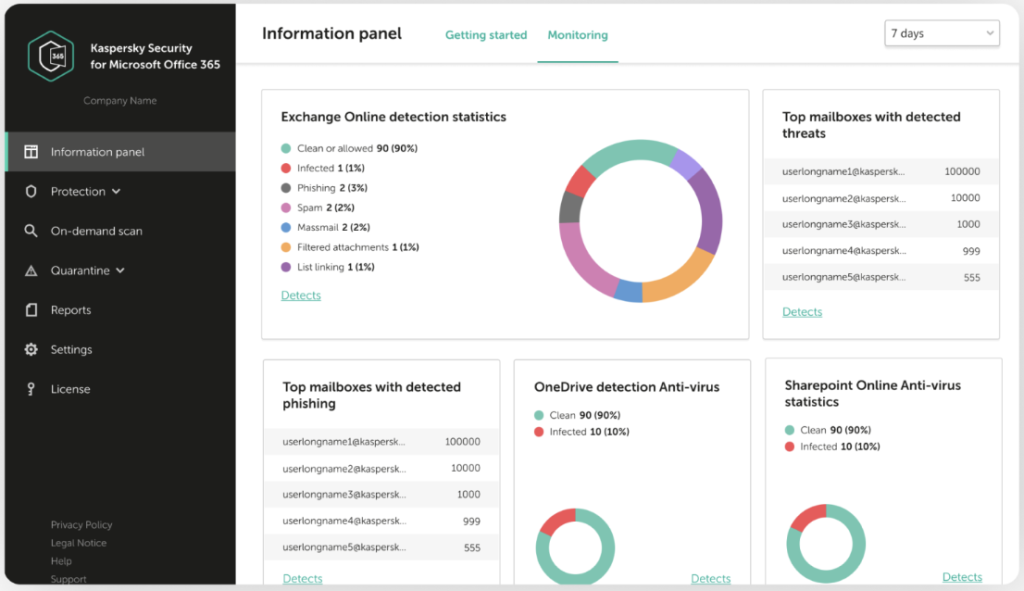Viewport: 1024px width, 591px height.
Task: Click the blue Massmail legend dot
Action: pyautogui.click(x=285, y=227)
